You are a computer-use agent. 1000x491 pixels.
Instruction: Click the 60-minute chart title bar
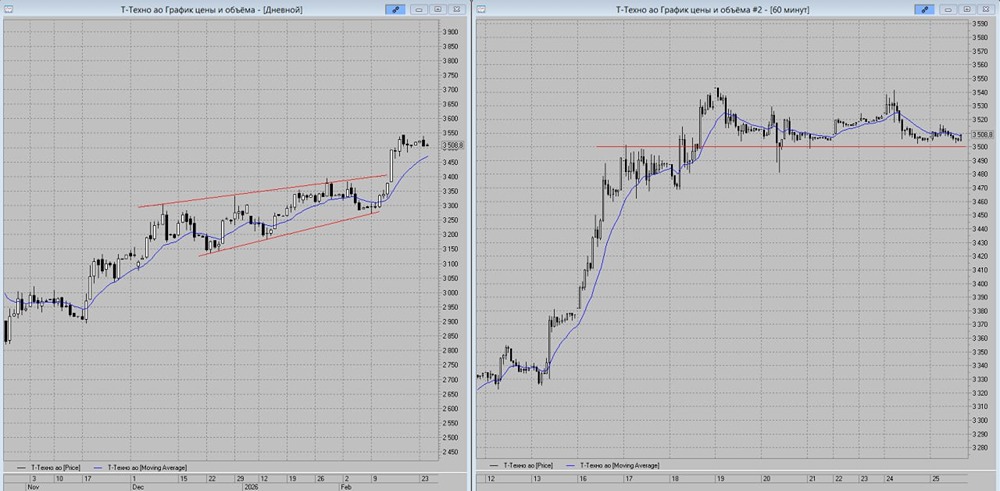click(700, 8)
